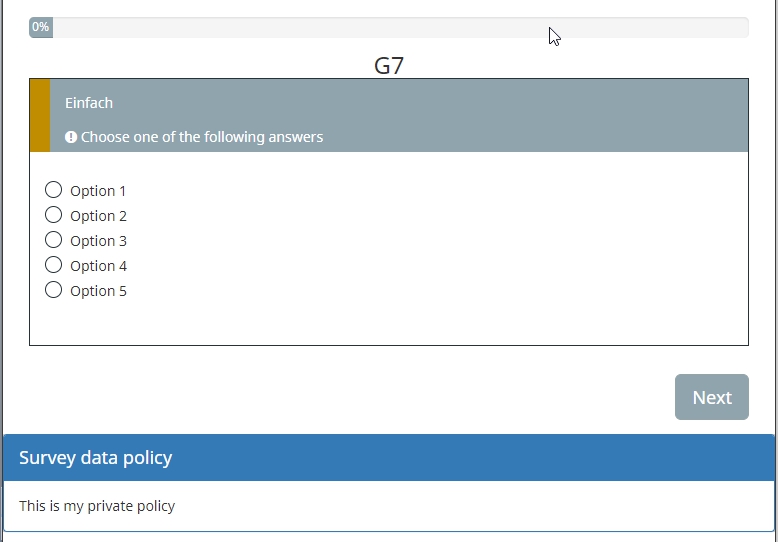
Task: Pick the Option 3 radio circle
Action: pyautogui.click(x=54, y=240)
